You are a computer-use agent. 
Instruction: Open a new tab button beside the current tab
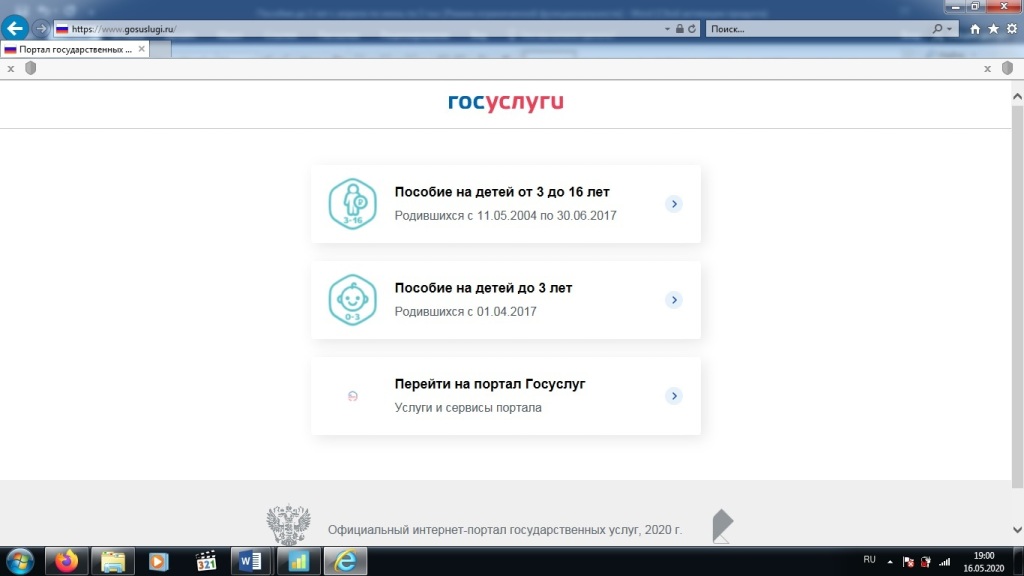click(157, 49)
